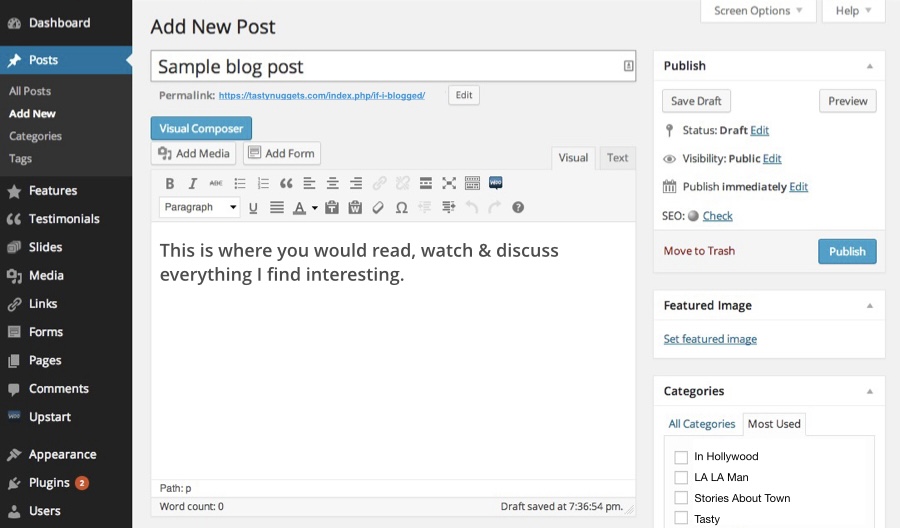Click Add Media button
This screenshot has height=528, width=900.
click(194, 154)
